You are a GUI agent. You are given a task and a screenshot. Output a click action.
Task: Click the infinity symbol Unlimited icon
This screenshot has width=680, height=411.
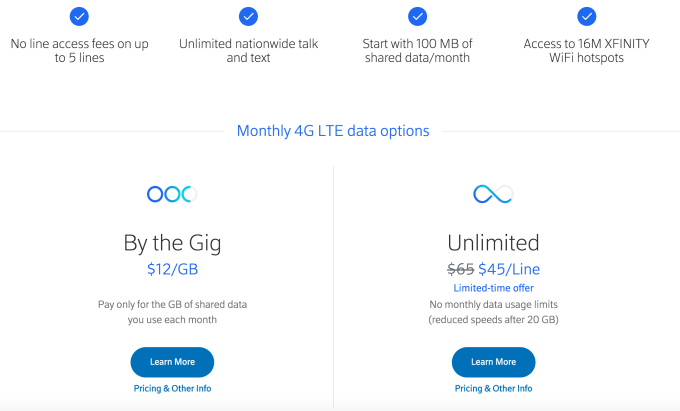click(493, 194)
